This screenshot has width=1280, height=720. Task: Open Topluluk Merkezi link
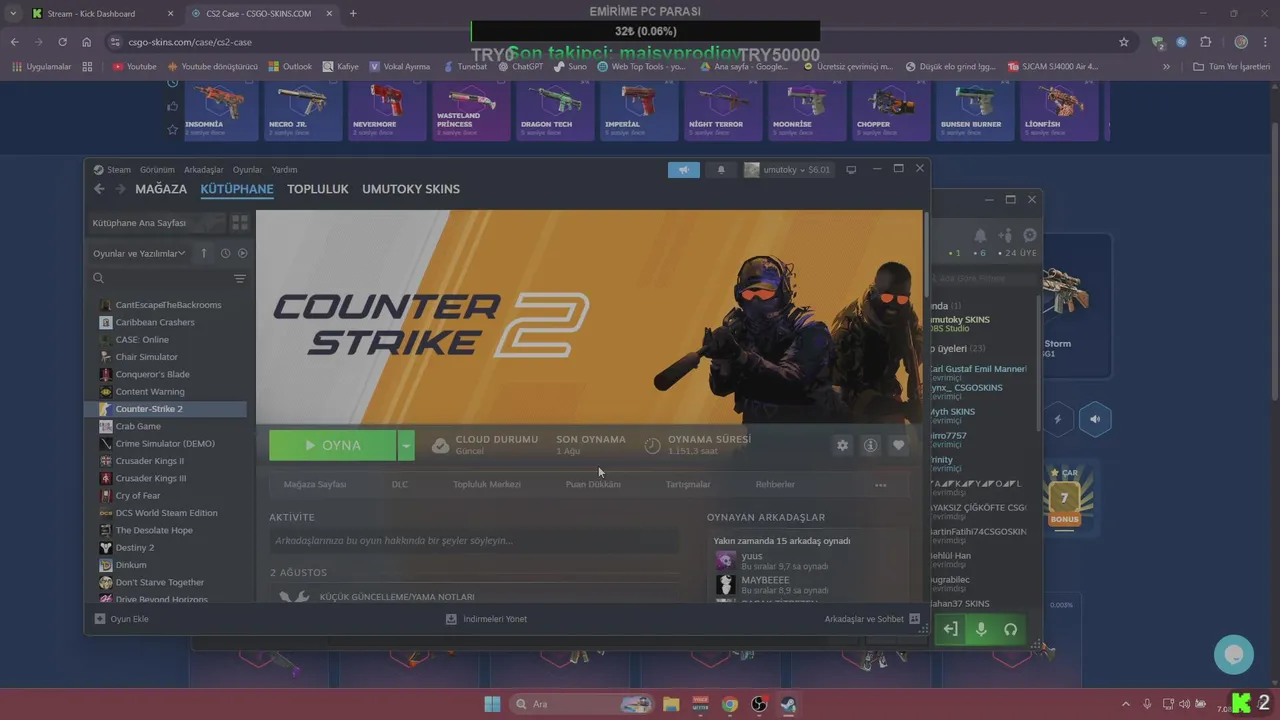[487, 484]
